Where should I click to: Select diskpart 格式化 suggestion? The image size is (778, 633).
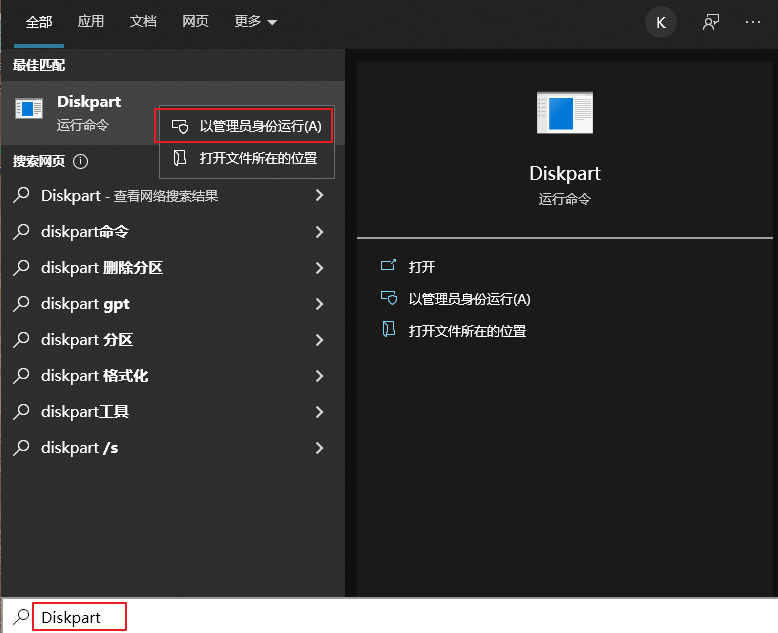click(x=172, y=376)
